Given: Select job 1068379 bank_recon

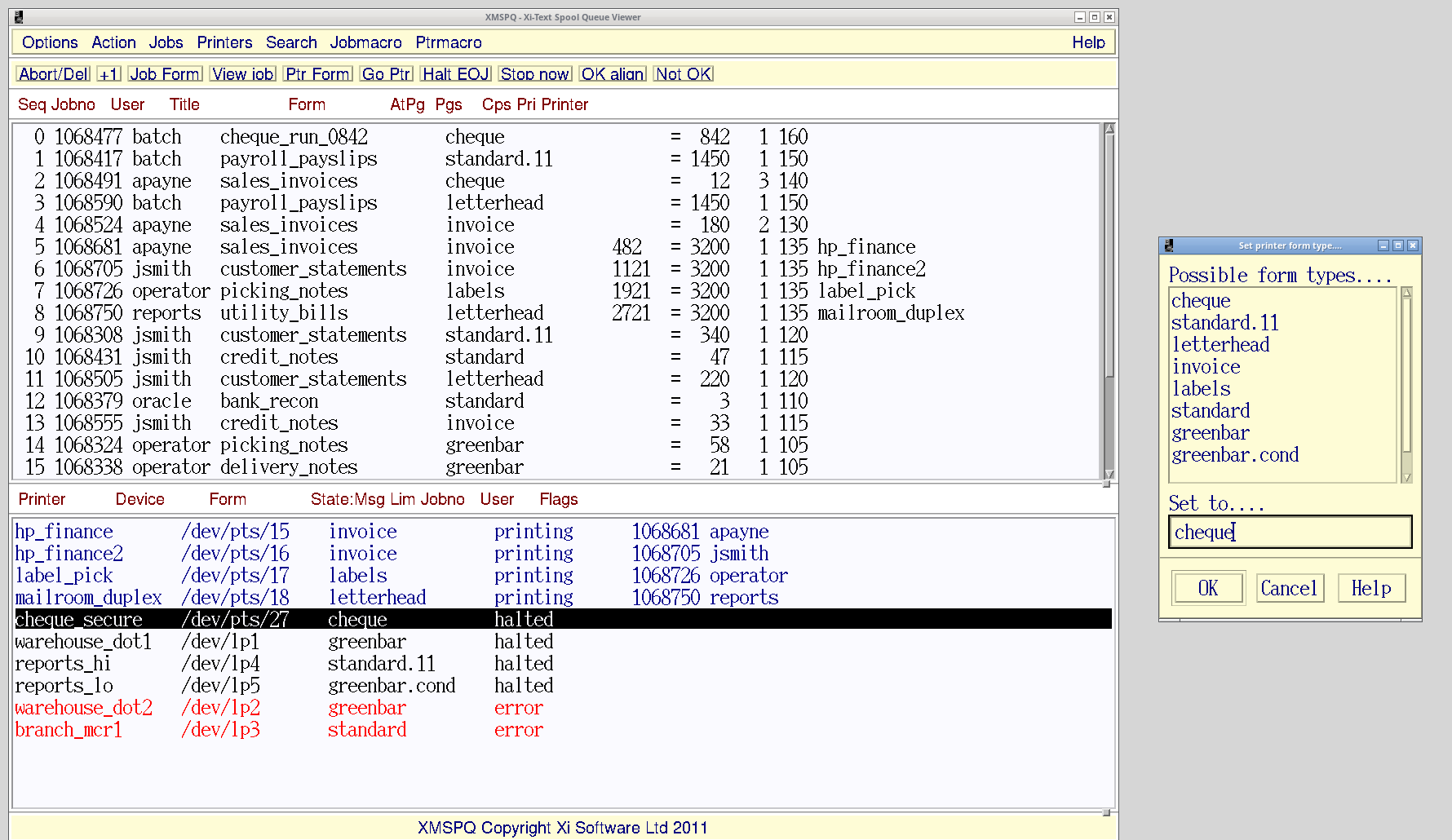Looking at the screenshot, I should click(556, 401).
